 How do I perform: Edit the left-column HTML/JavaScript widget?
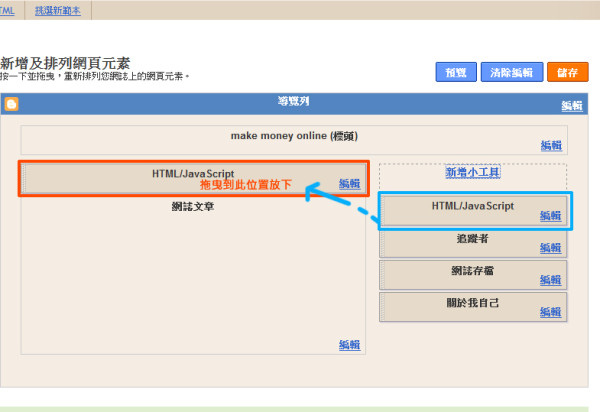[x=349, y=184]
